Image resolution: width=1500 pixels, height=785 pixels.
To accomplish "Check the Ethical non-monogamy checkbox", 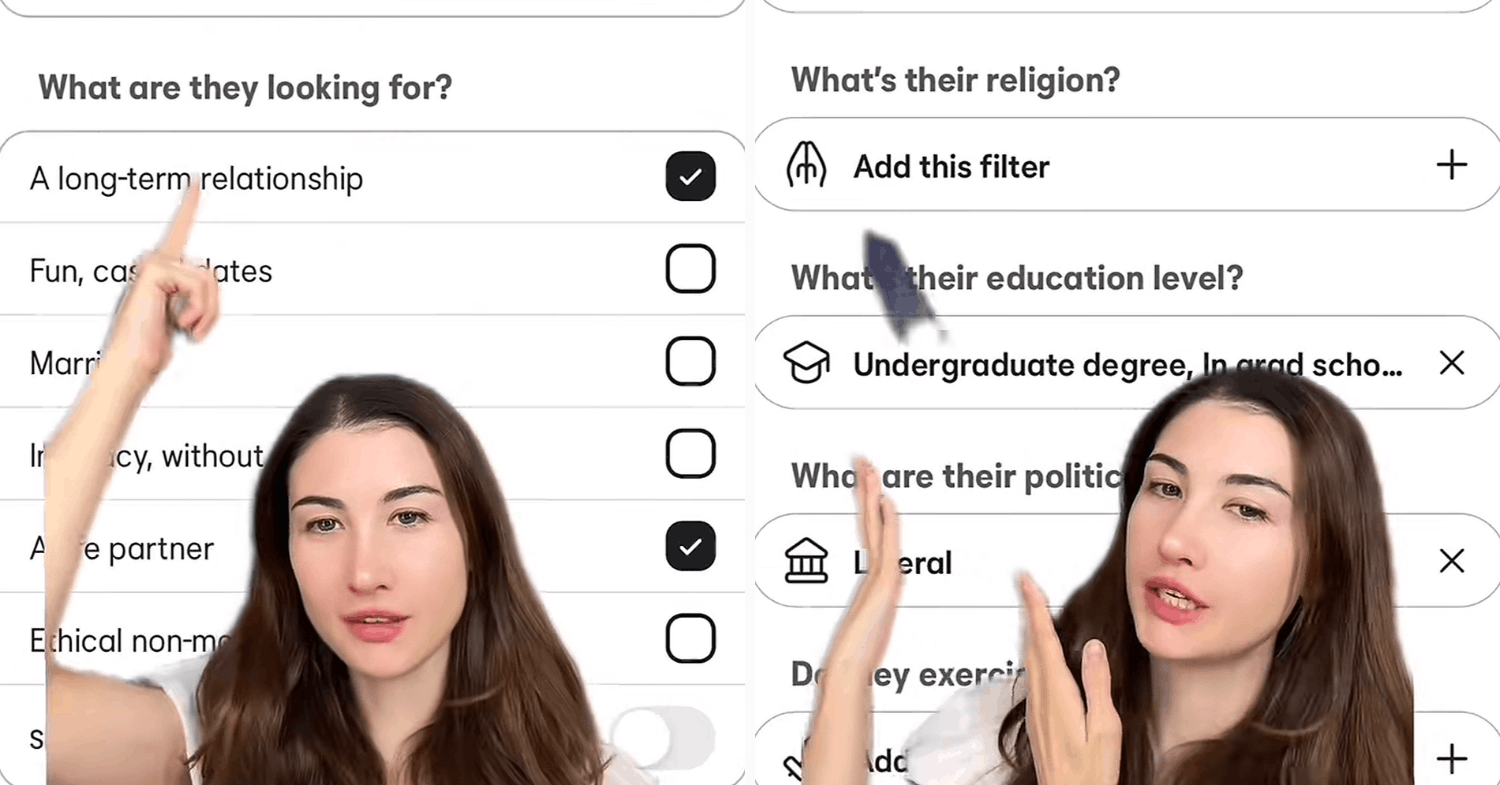I will tap(690, 638).
